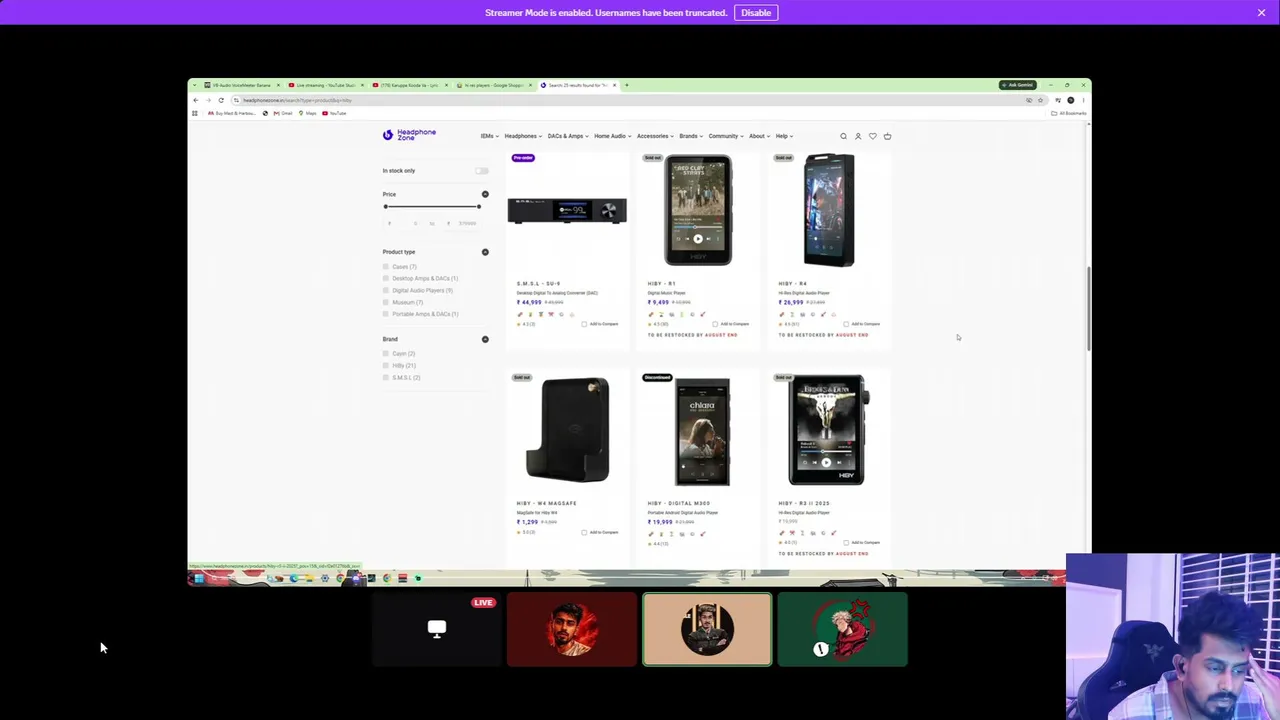
Task: Open the HiBy W4 Magsafe product image
Action: (567, 430)
